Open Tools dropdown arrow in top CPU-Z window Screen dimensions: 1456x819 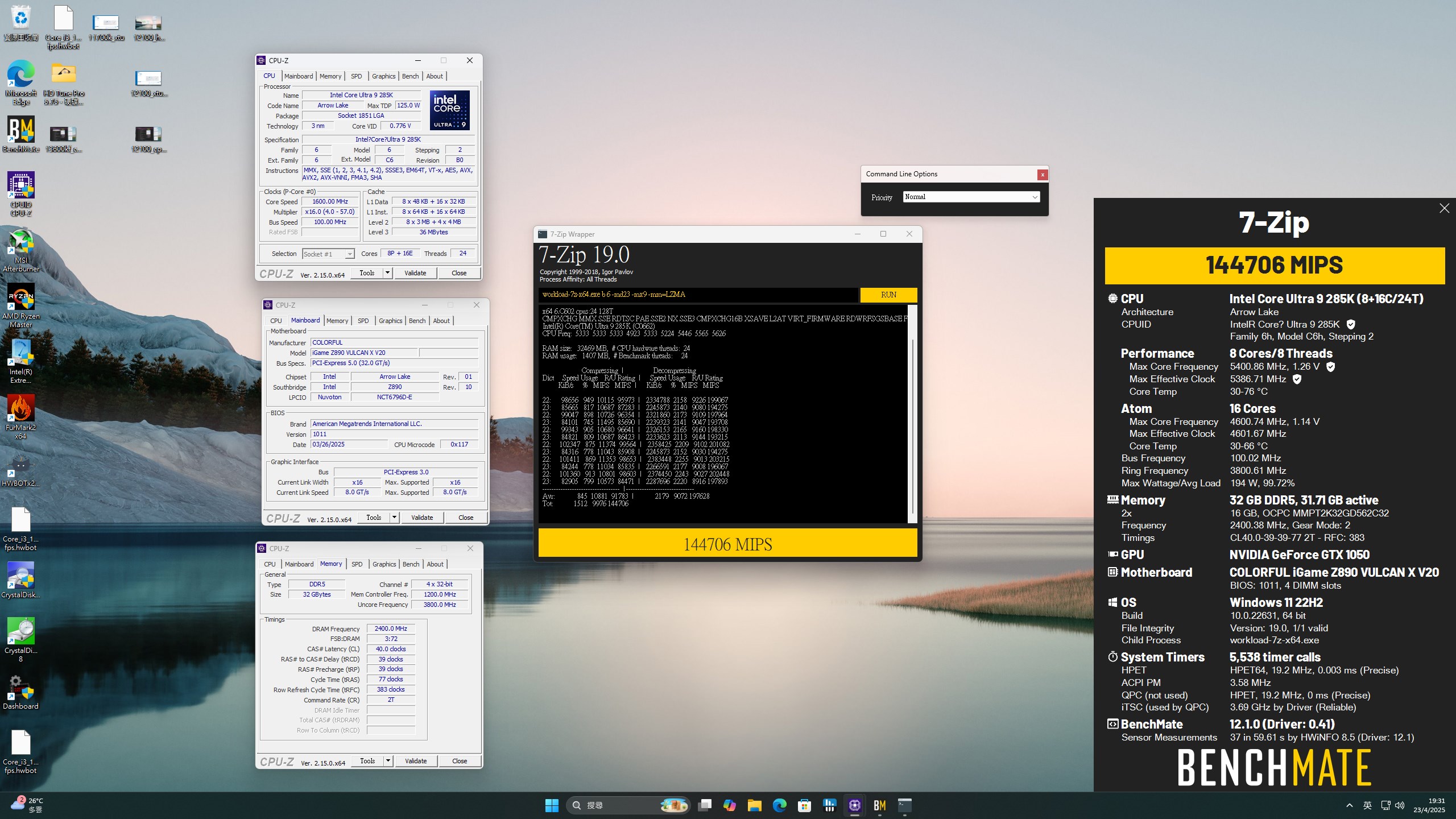[387, 273]
